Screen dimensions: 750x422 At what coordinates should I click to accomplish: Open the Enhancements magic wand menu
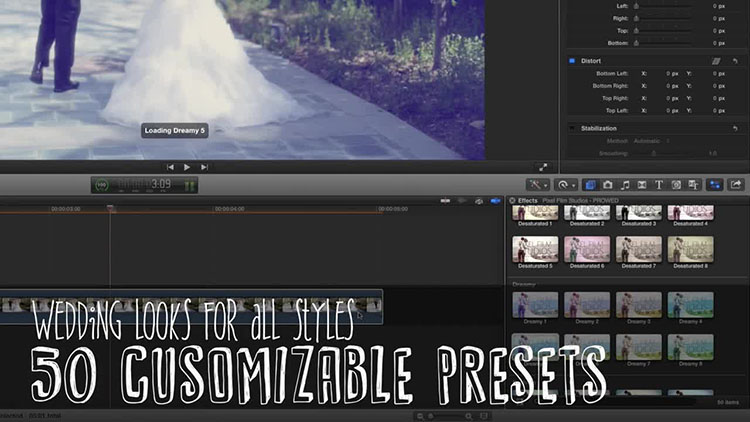tap(538, 185)
